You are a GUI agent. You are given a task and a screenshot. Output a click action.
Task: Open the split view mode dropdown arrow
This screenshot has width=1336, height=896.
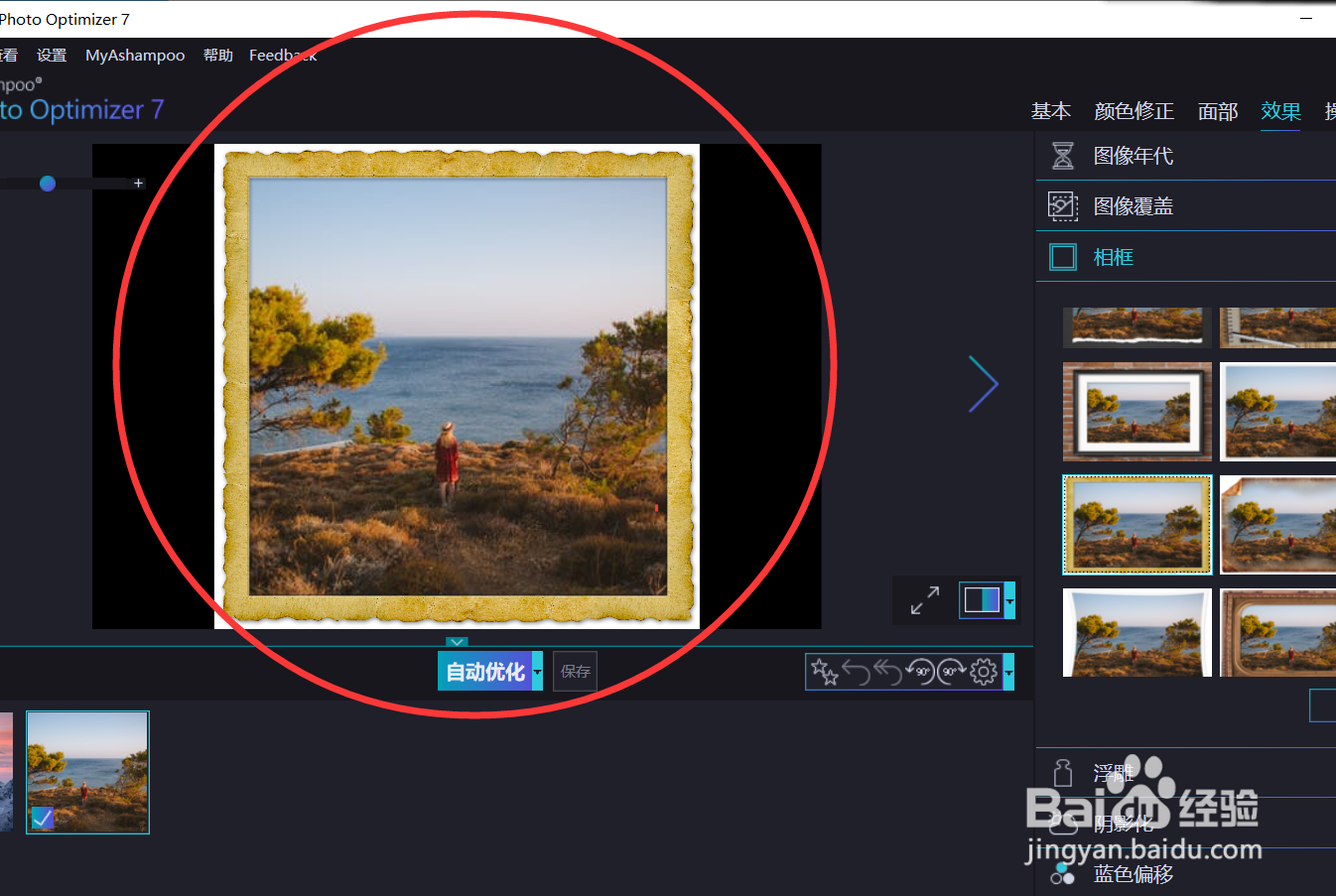click(x=1009, y=600)
